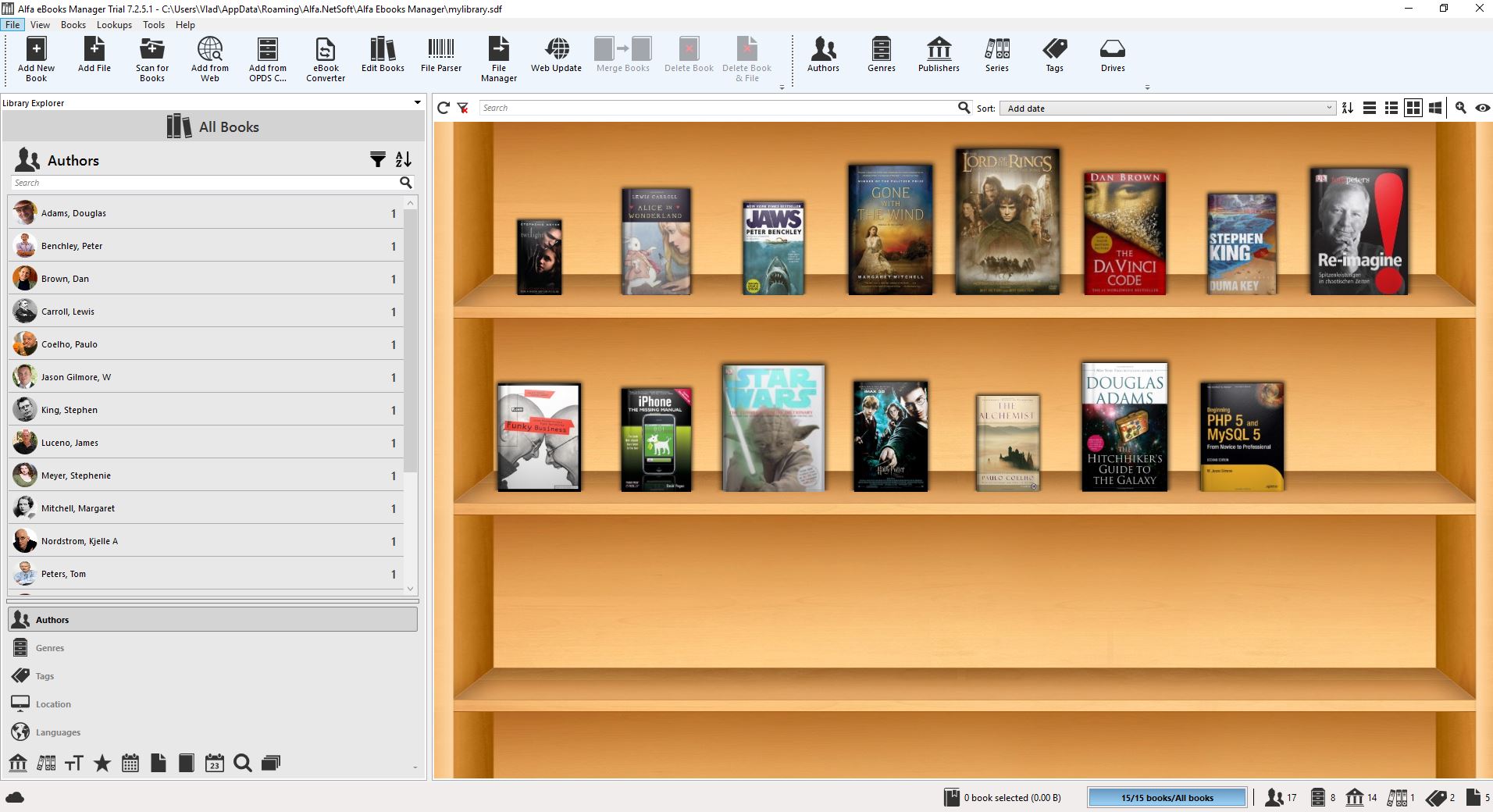This screenshot has height=812, width=1493.
Task: Click the Publishers building icon in bottom strip
Action: coord(18,763)
